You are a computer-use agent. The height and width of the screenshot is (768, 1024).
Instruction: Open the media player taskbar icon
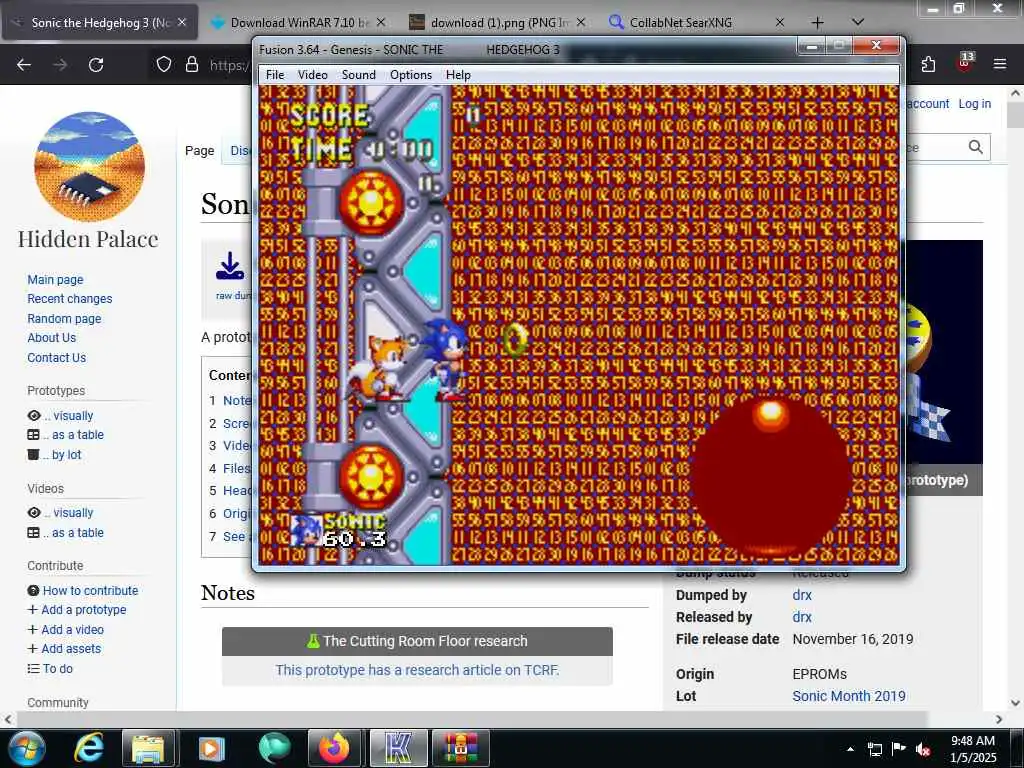(211, 748)
